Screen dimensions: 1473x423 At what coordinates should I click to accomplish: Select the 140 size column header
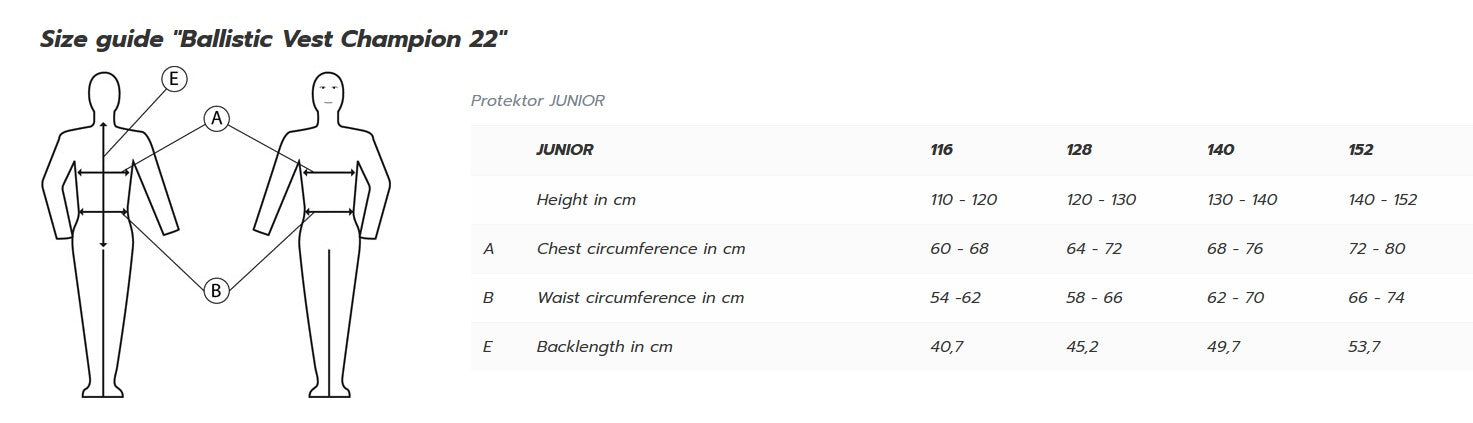1220,150
